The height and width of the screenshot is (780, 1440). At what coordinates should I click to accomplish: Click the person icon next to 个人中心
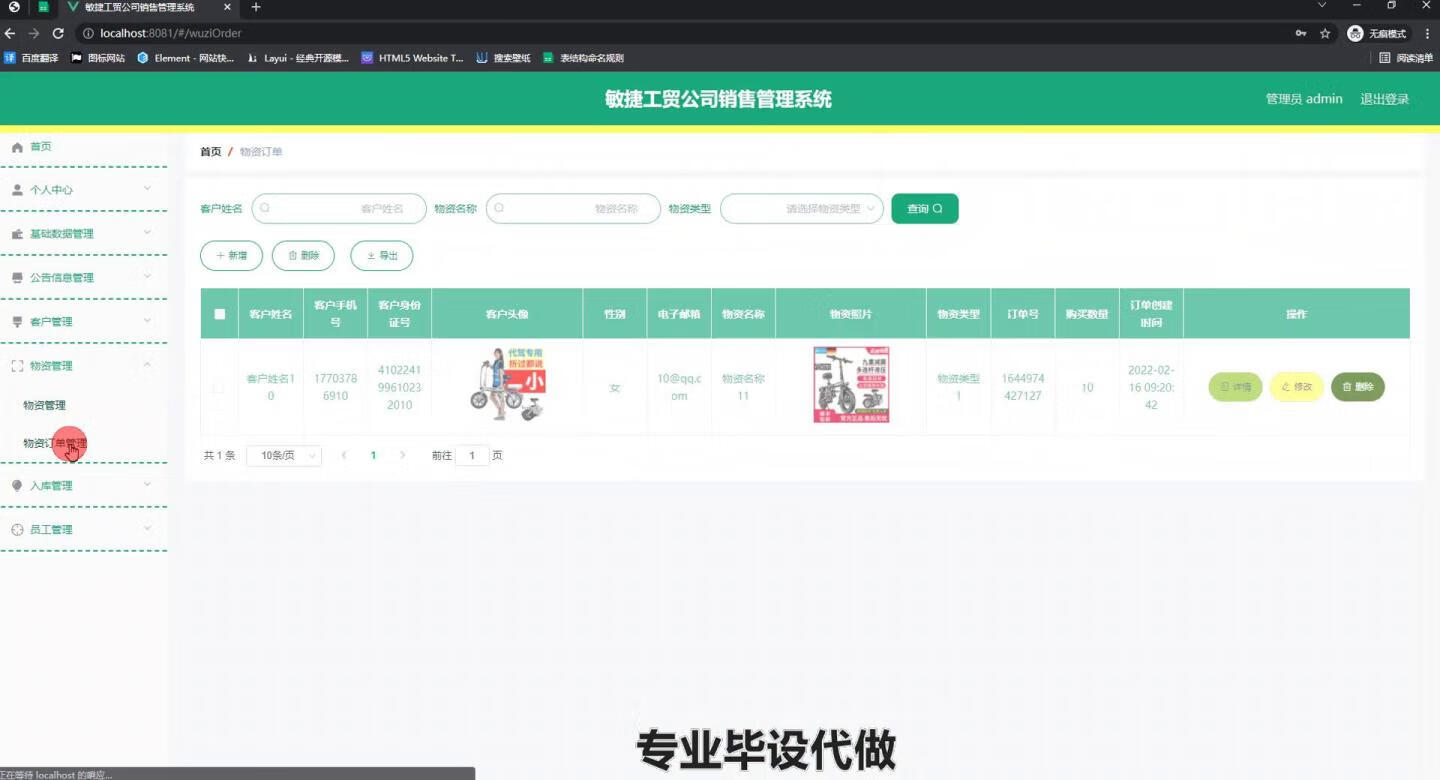(16, 189)
